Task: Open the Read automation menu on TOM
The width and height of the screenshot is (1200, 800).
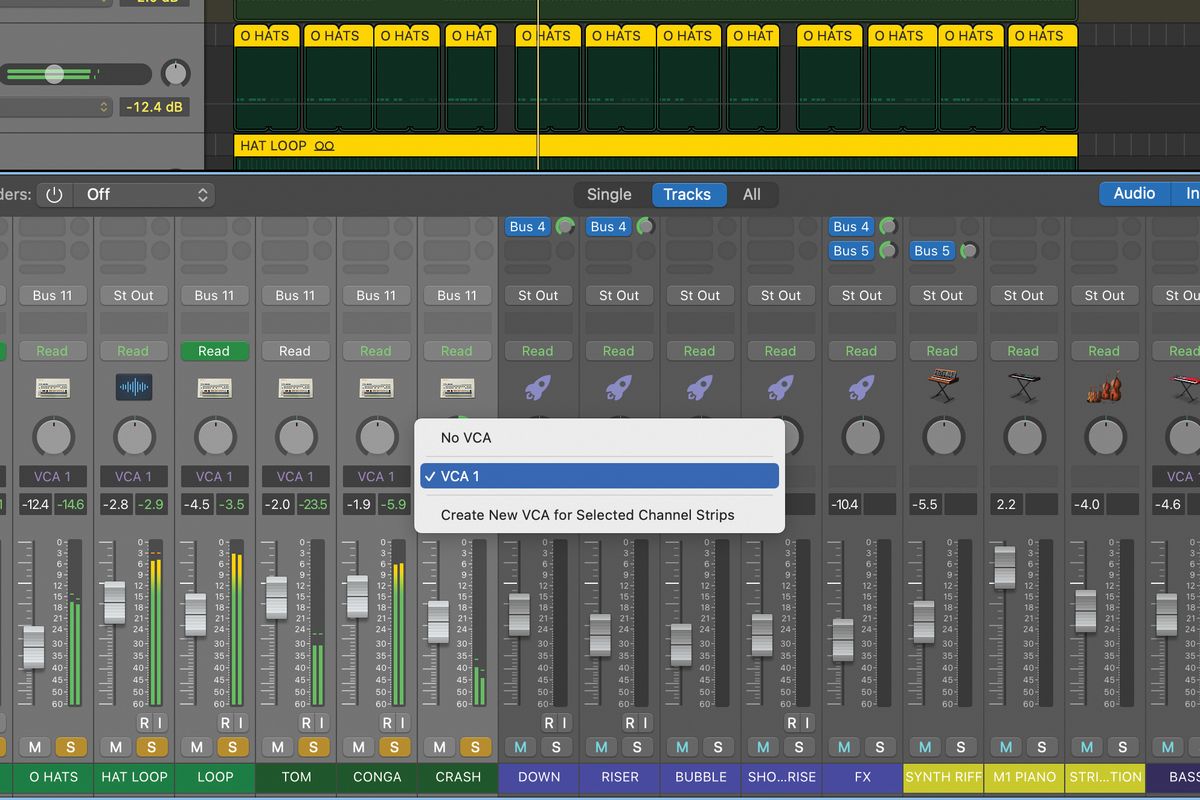Action: (295, 351)
